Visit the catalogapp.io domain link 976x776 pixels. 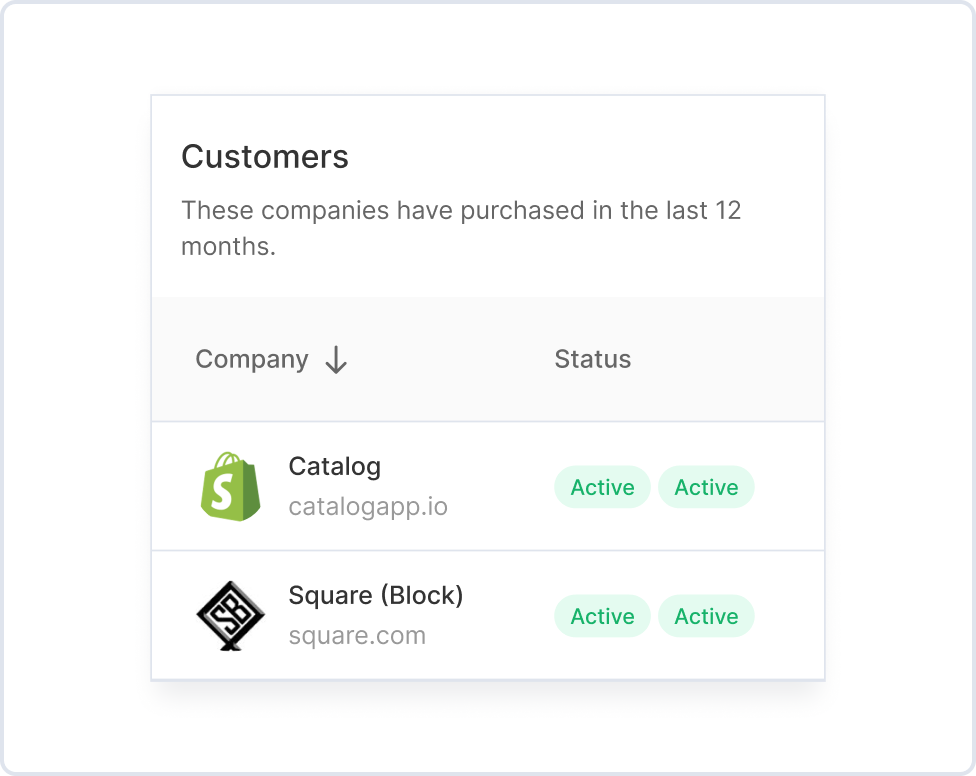pyautogui.click(x=368, y=507)
